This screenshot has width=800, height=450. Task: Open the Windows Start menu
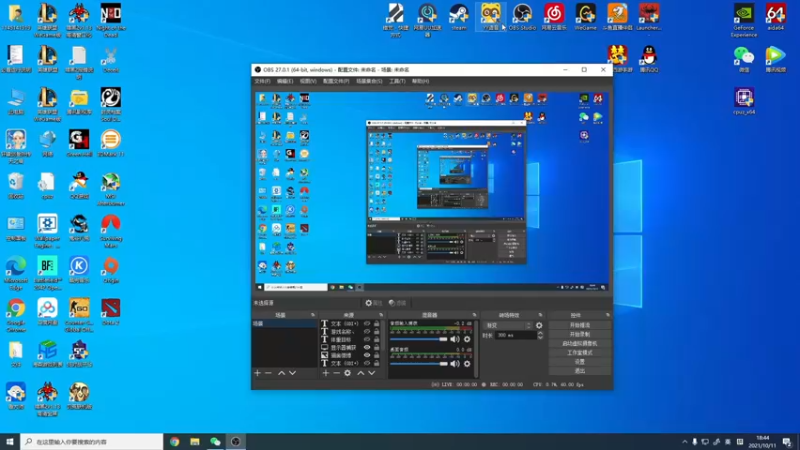point(10,442)
